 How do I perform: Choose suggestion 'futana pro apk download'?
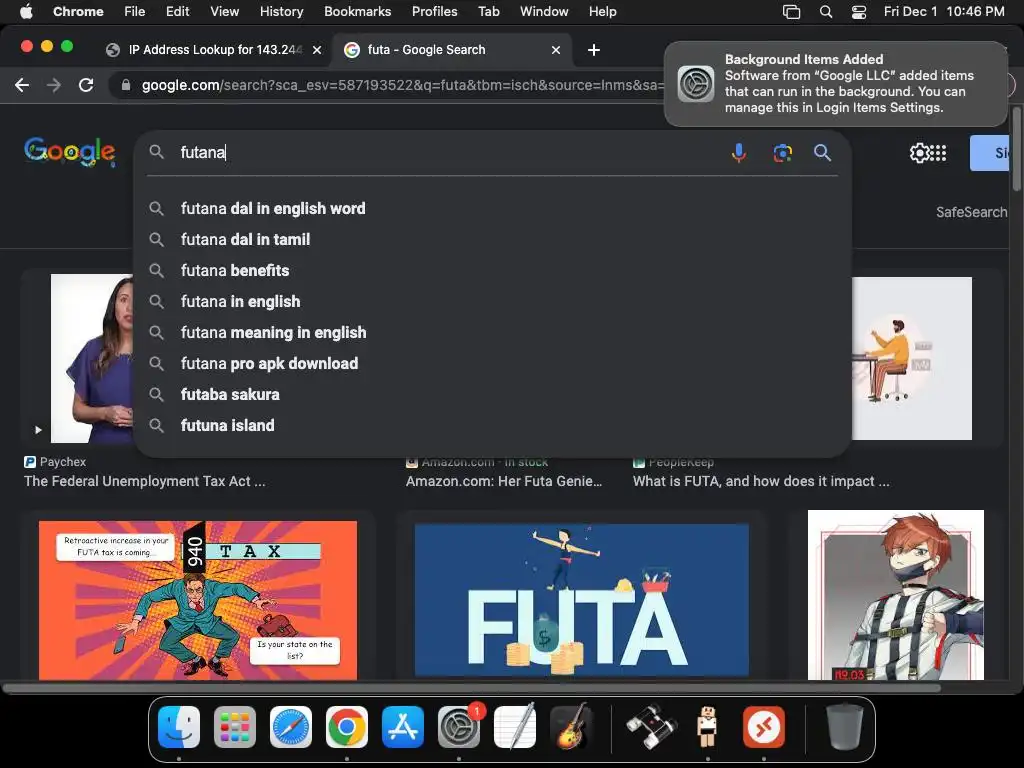(x=492, y=364)
